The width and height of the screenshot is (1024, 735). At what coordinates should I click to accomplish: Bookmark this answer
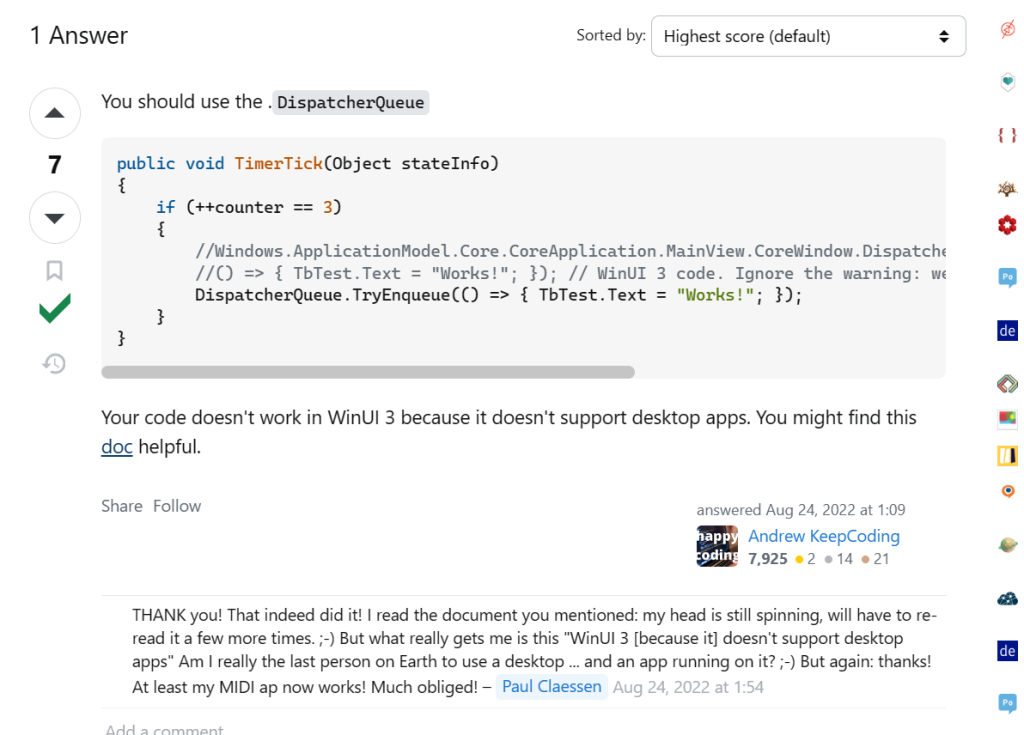54,270
